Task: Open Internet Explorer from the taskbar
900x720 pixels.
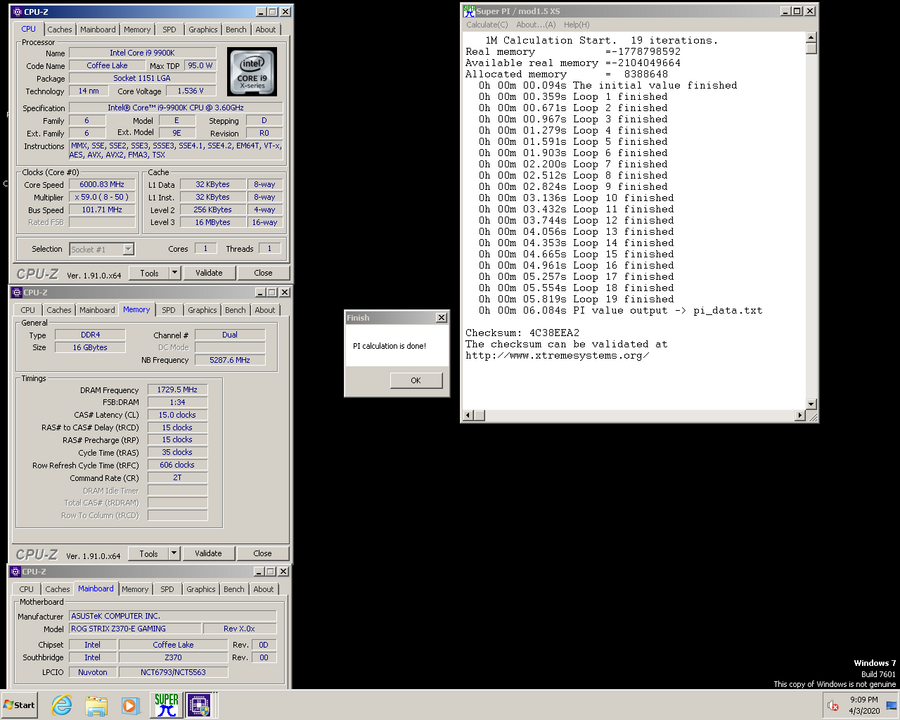Action: [61, 704]
